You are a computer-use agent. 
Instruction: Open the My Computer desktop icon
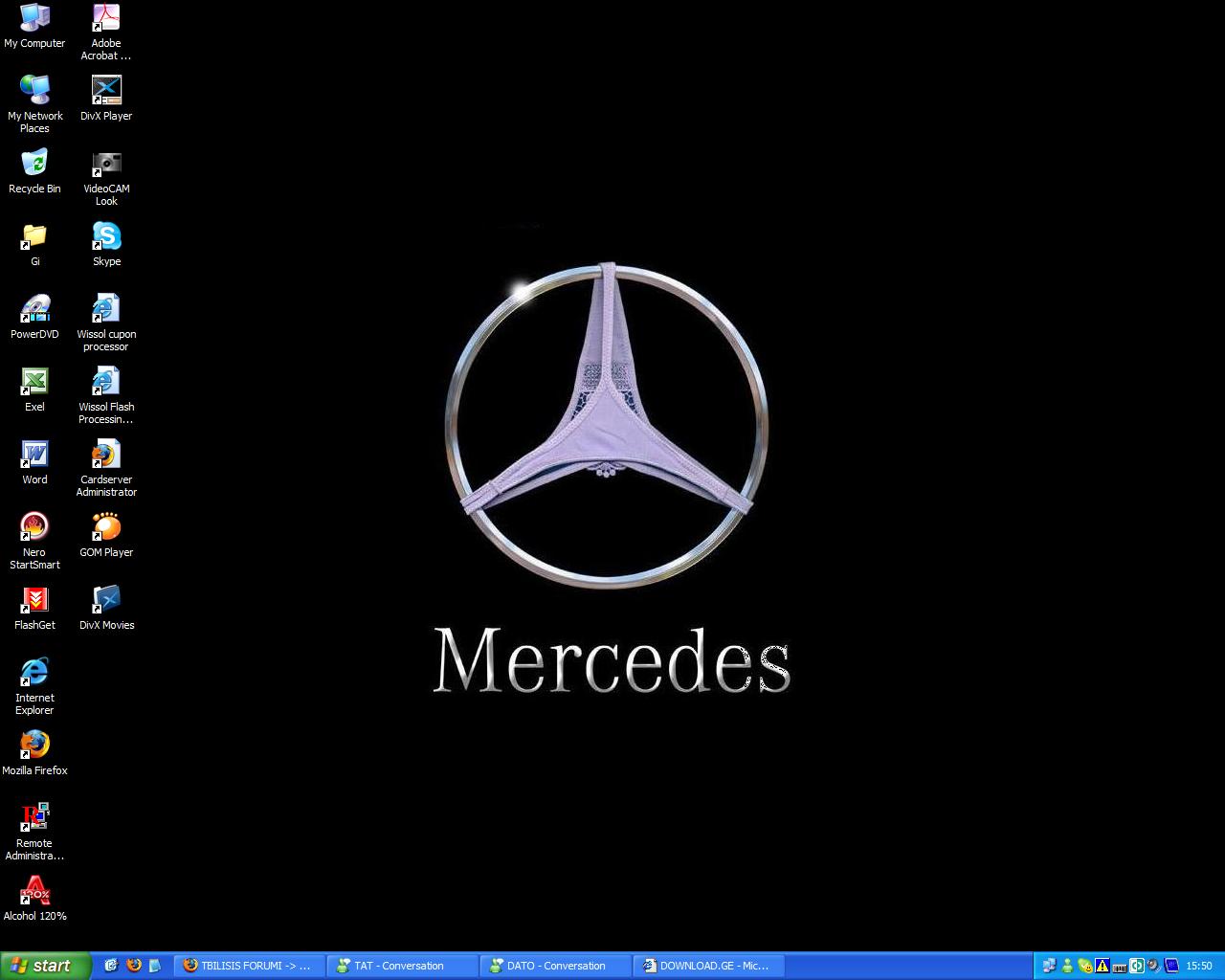(x=34, y=26)
